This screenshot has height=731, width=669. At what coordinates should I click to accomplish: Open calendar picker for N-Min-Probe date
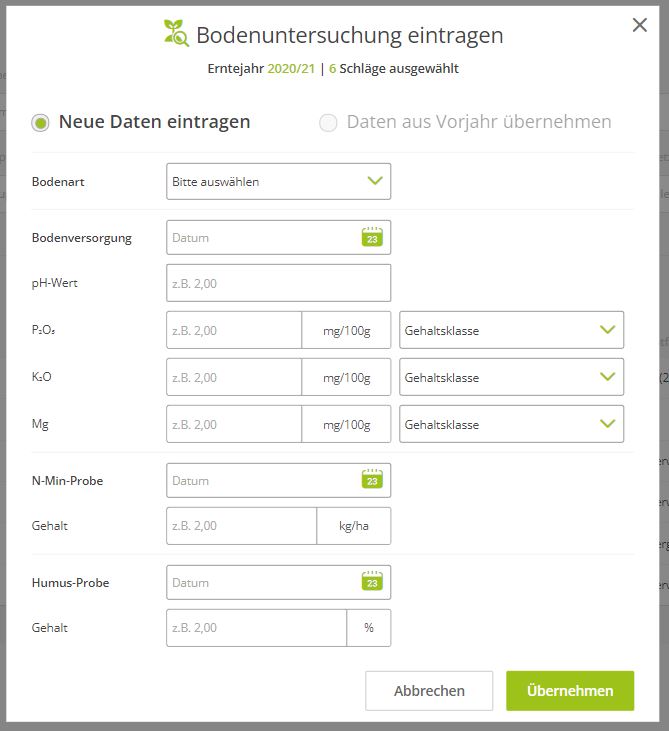(372, 479)
